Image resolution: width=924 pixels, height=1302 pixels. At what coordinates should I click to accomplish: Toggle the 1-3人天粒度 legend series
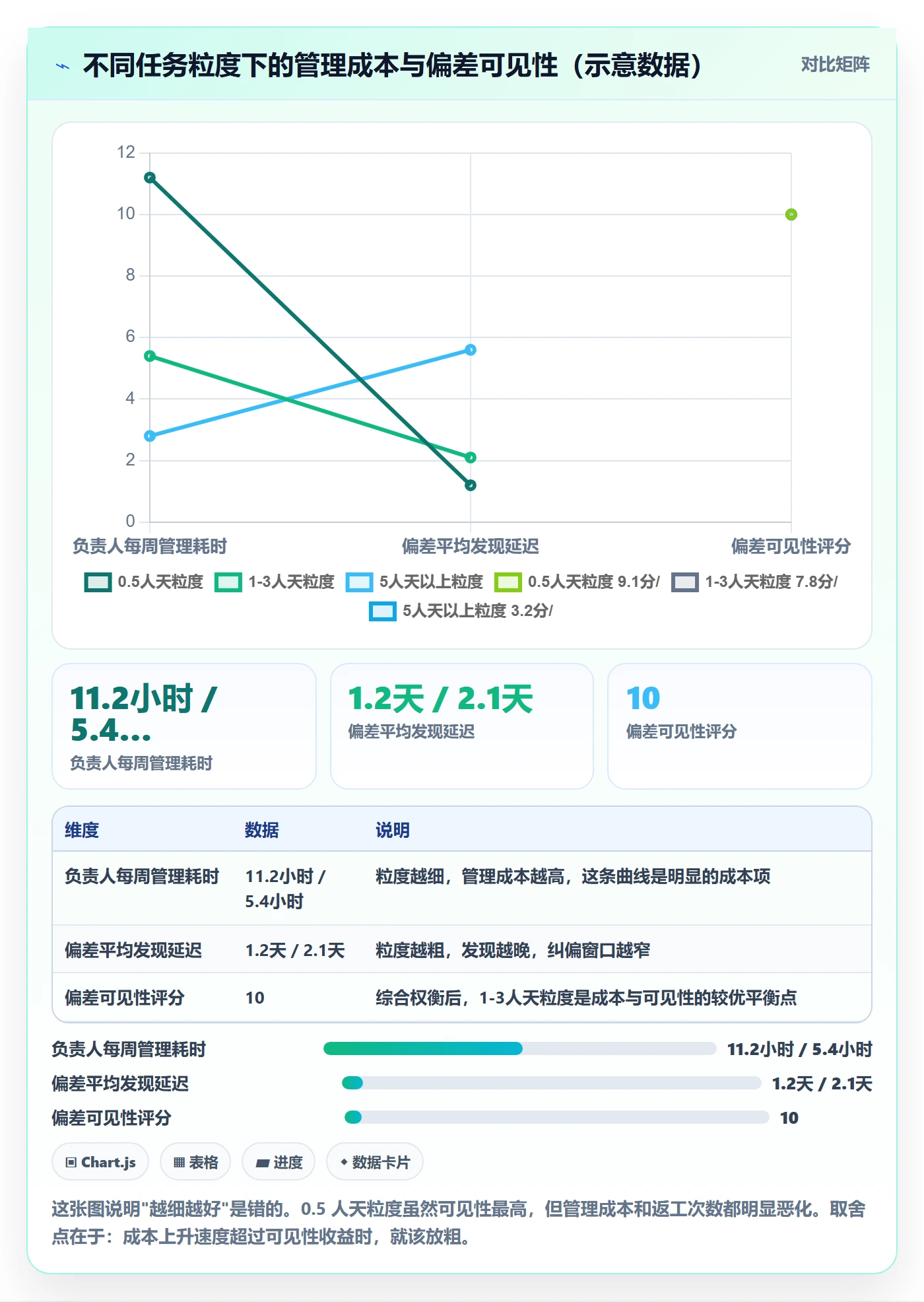pos(275,582)
